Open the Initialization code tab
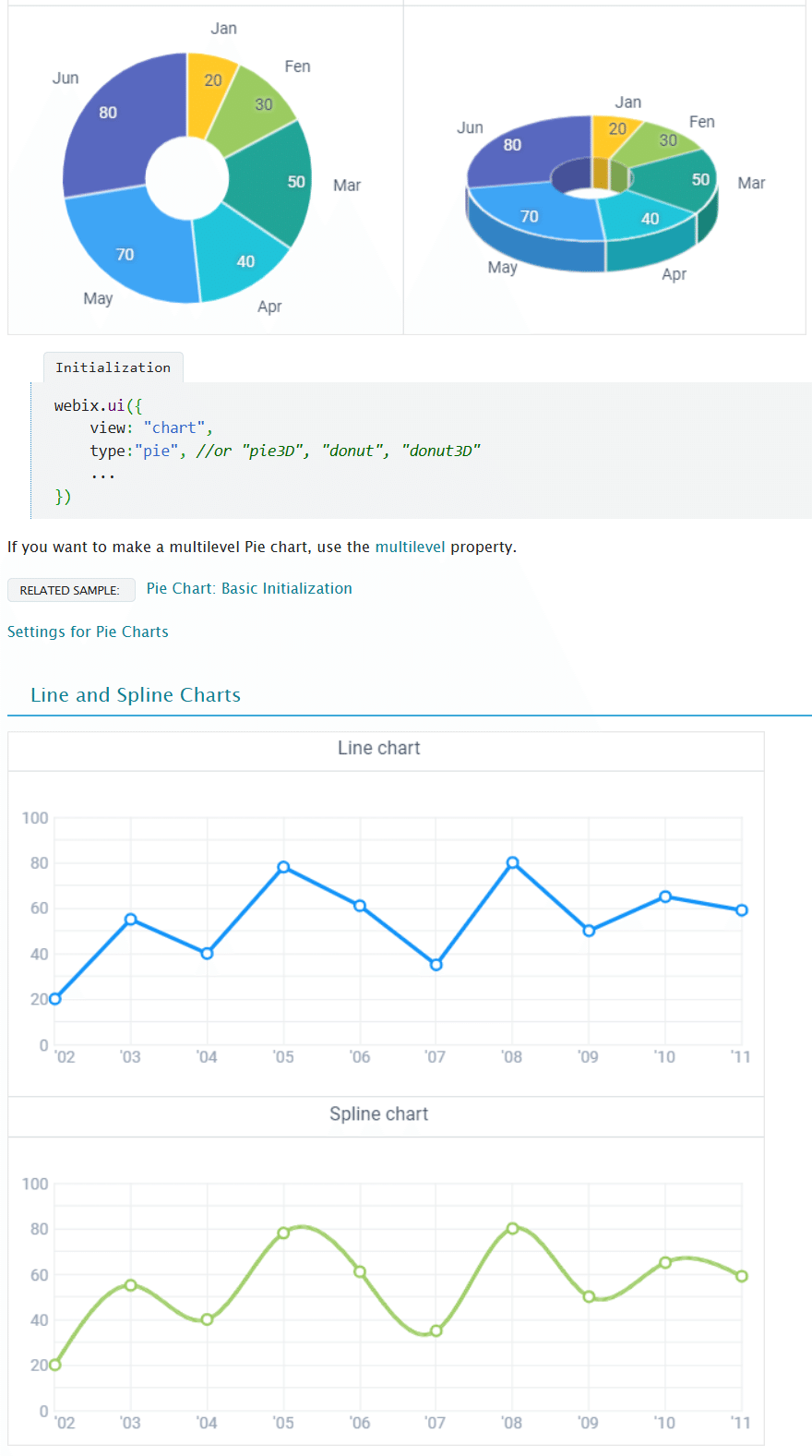The width and height of the screenshot is (812, 1456). (x=113, y=367)
